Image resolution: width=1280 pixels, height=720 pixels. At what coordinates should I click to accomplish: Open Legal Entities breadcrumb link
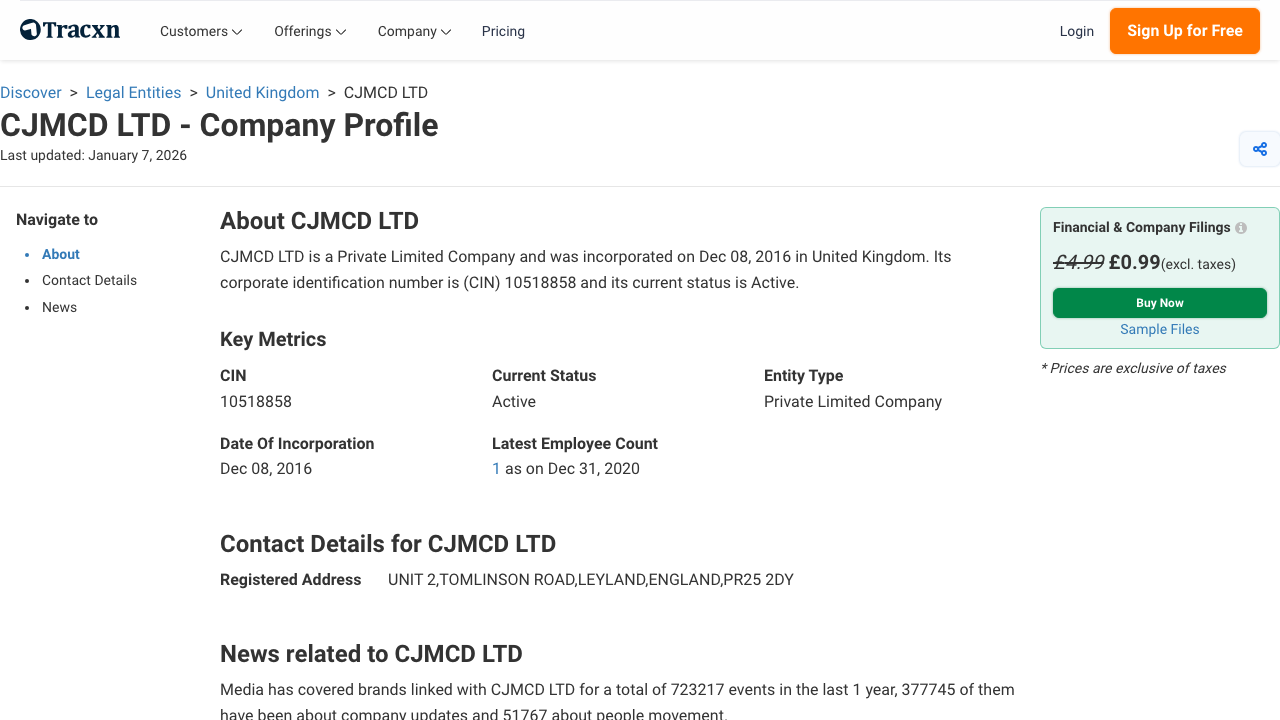(x=133, y=92)
